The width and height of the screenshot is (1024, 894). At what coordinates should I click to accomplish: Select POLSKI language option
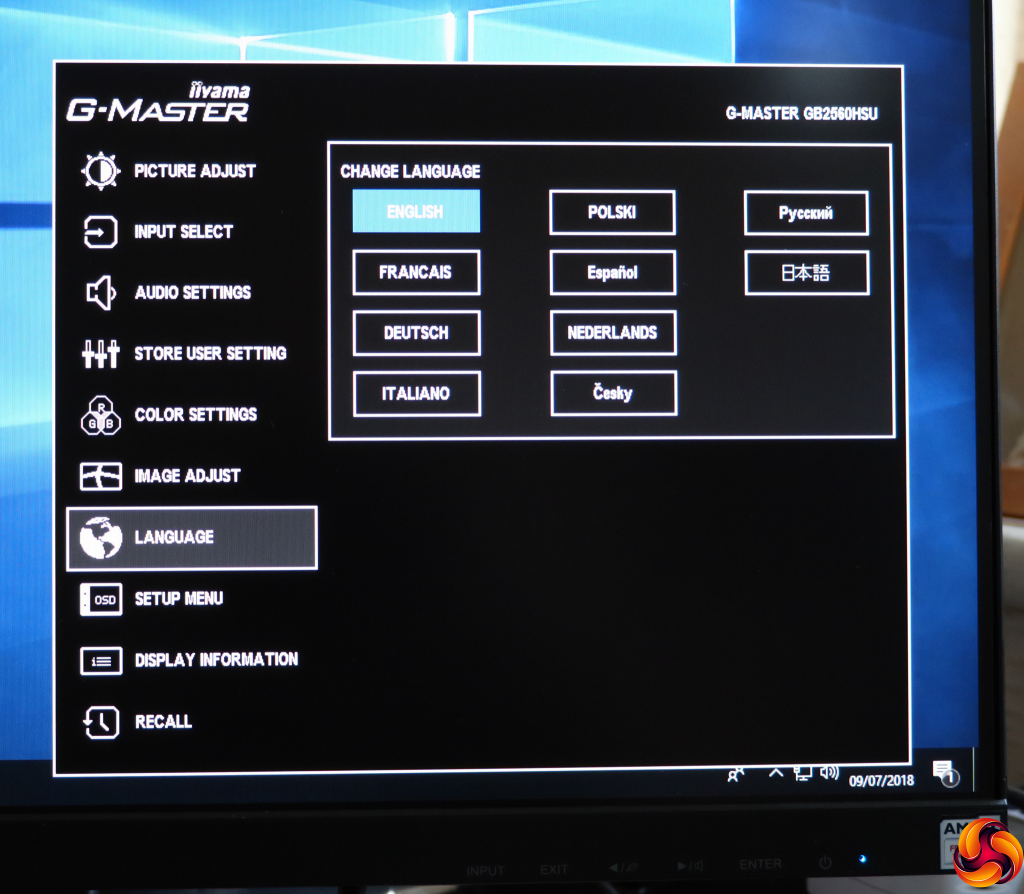tap(613, 212)
